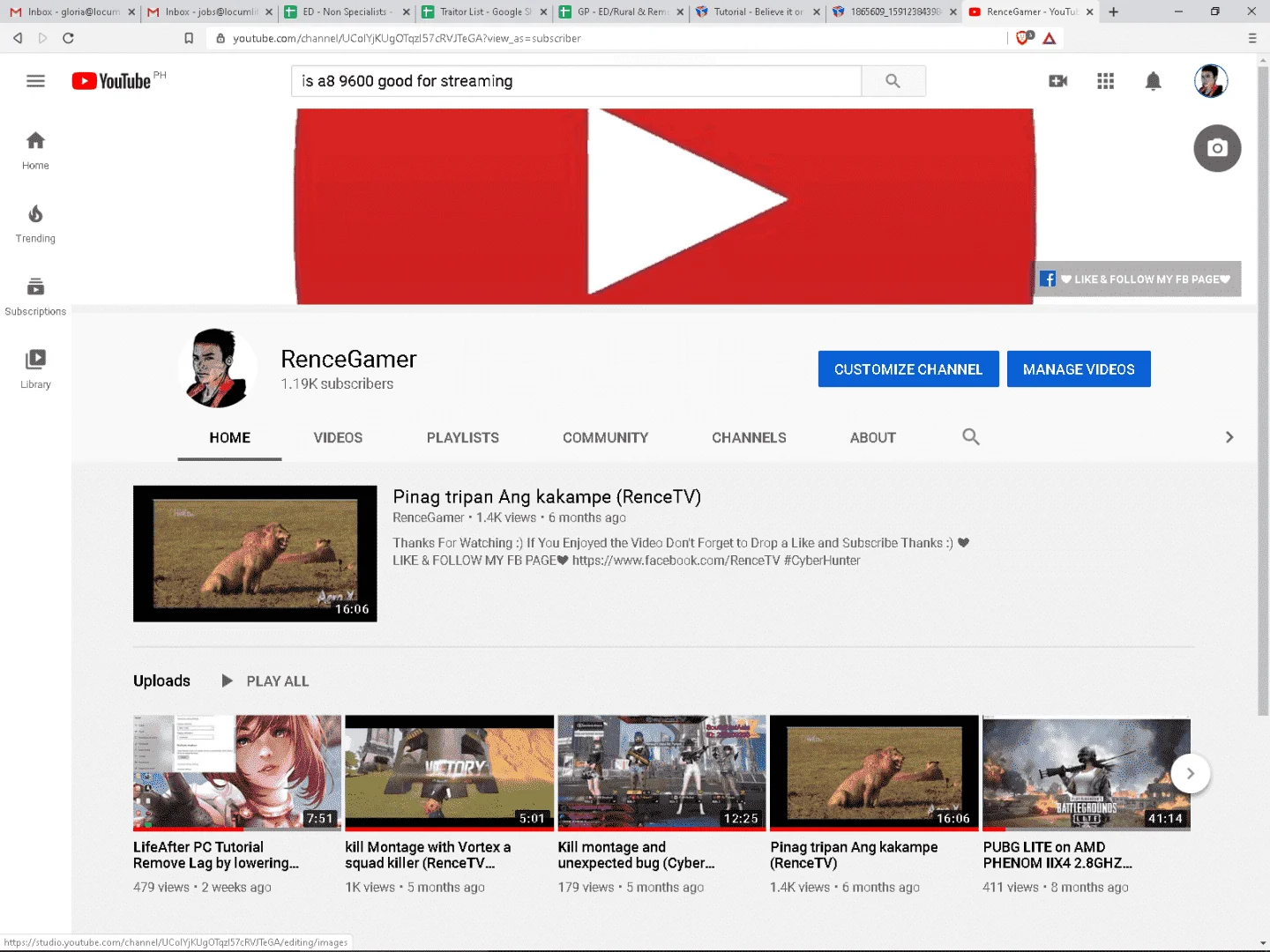Play the featured lion video thumbnail
This screenshot has width=1270, height=952.
pyautogui.click(x=255, y=554)
